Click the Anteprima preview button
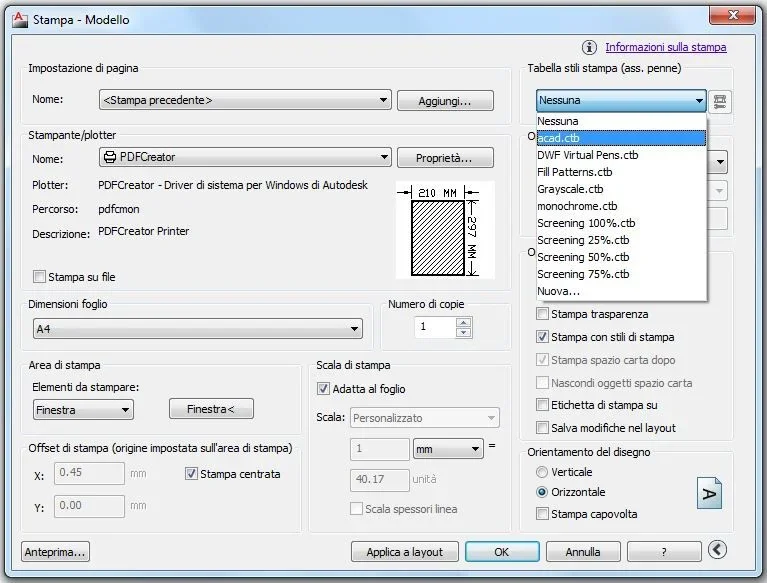 coord(55,552)
